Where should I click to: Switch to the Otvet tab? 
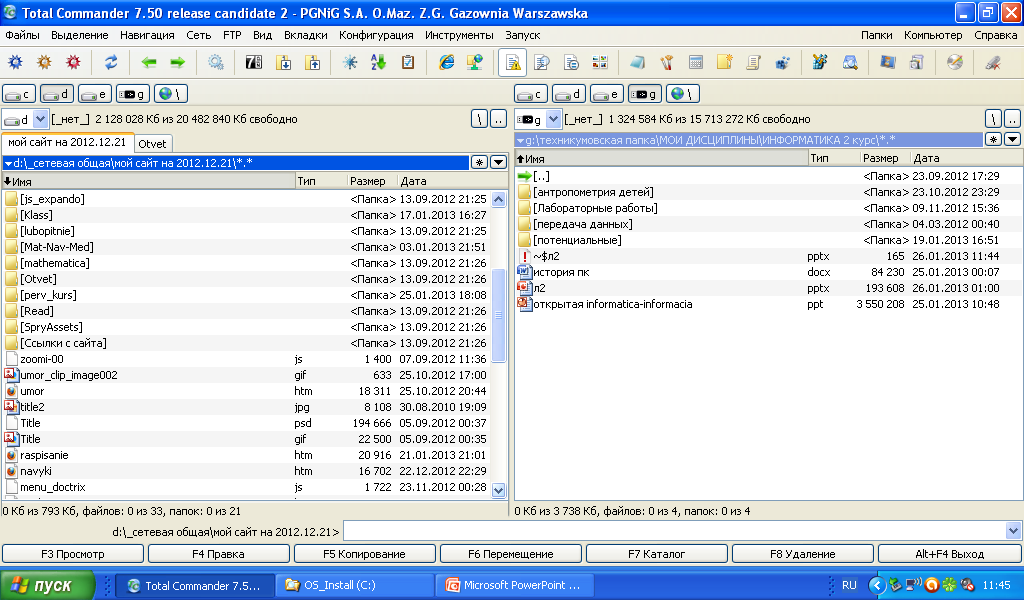click(153, 144)
